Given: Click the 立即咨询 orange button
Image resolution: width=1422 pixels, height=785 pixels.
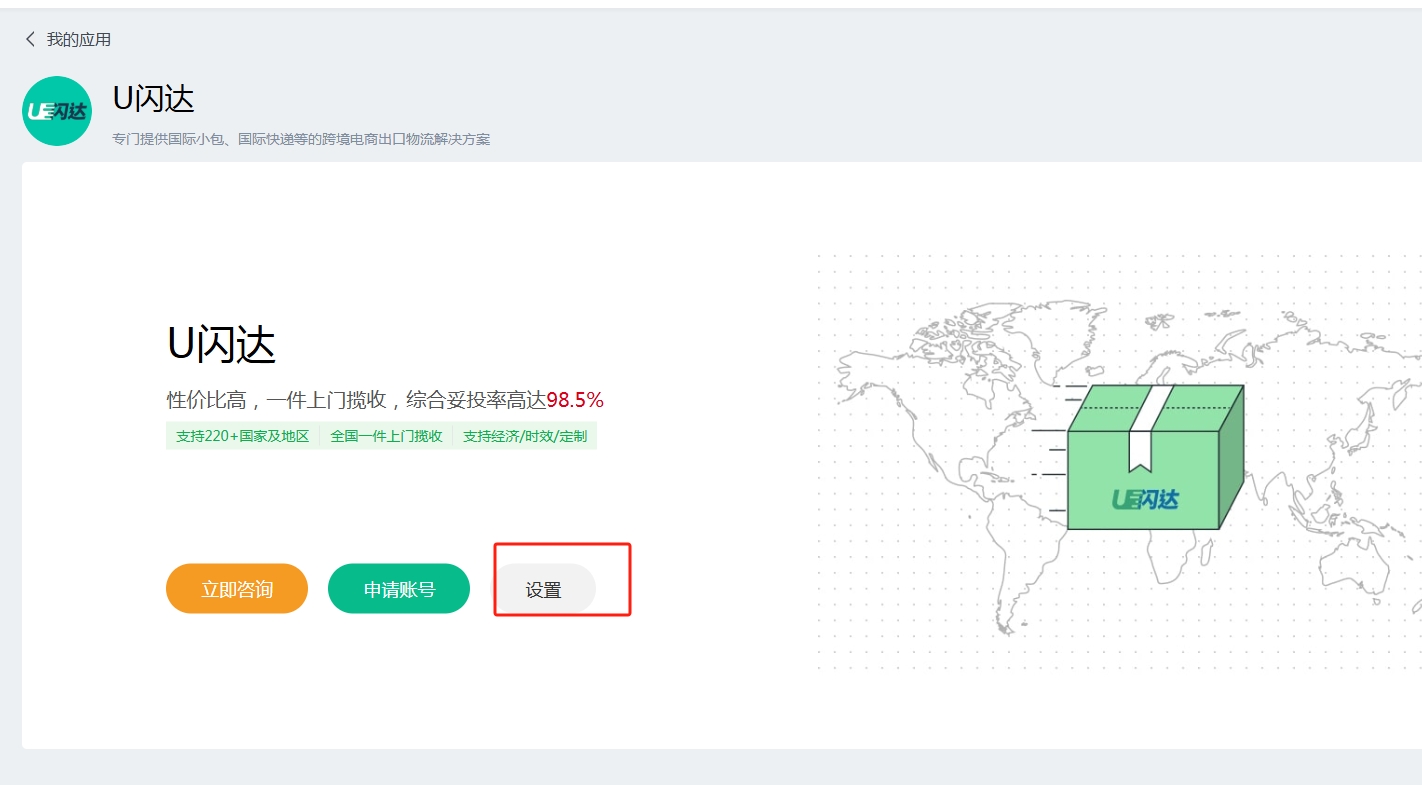Looking at the screenshot, I should pyautogui.click(x=237, y=588).
